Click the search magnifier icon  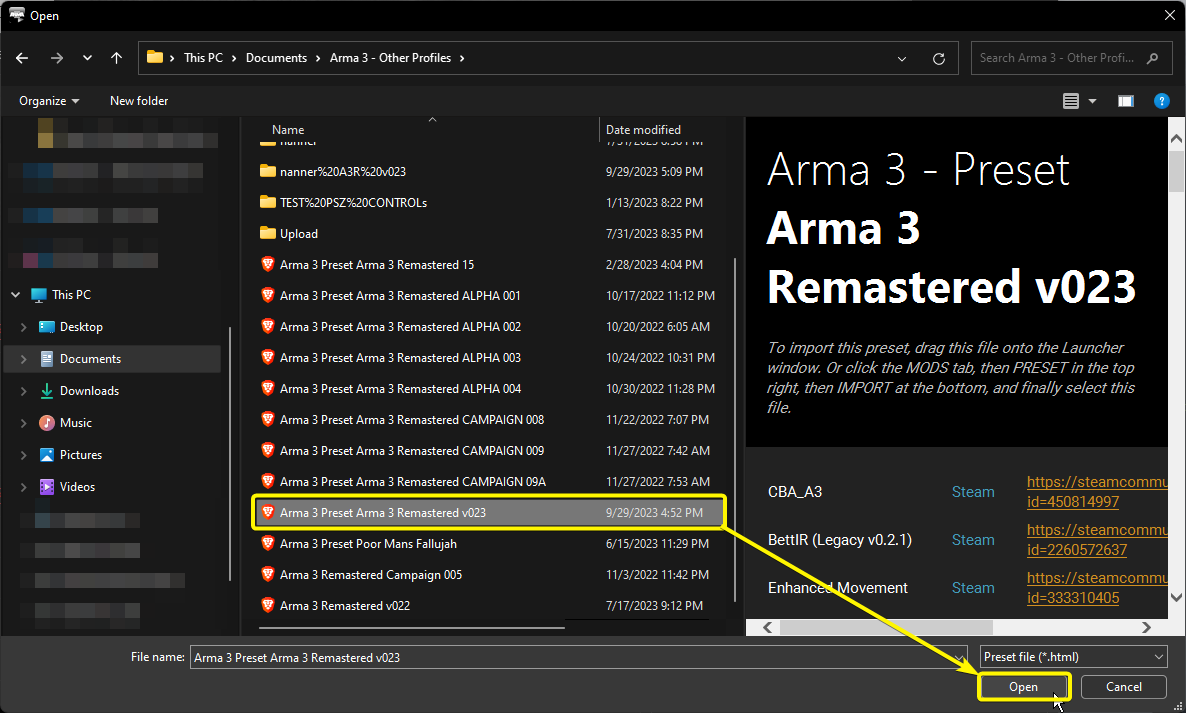(x=1153, y=57)
